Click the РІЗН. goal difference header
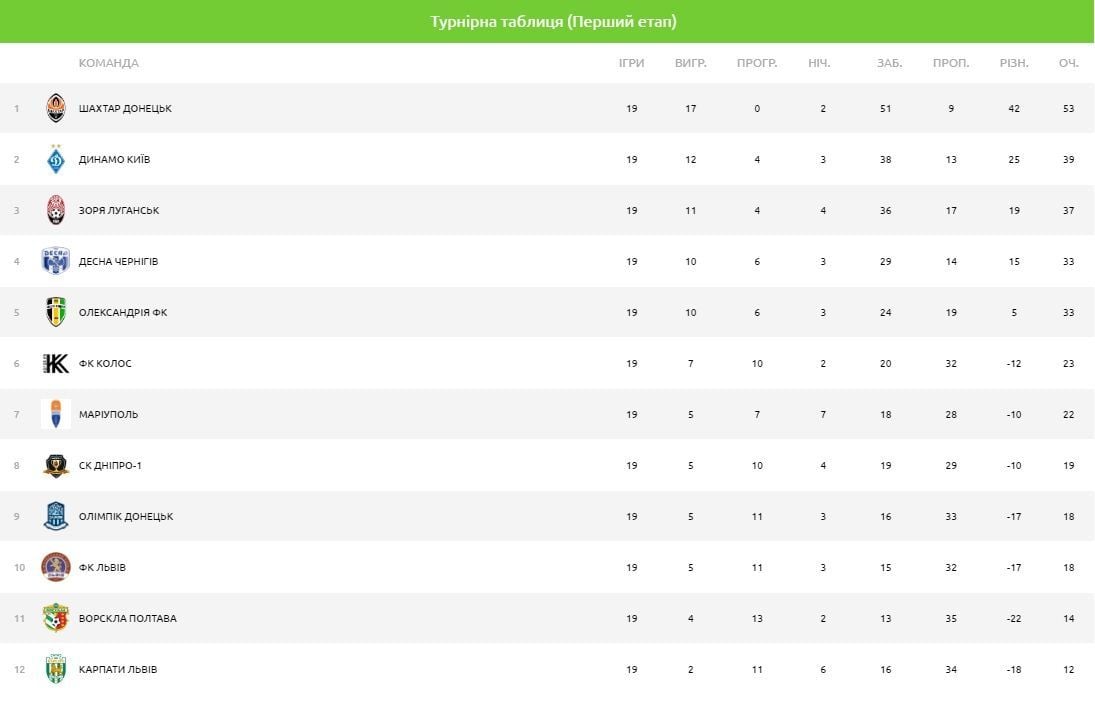This screenshot has width=1095, height=707. click(x=1013, y=63)
